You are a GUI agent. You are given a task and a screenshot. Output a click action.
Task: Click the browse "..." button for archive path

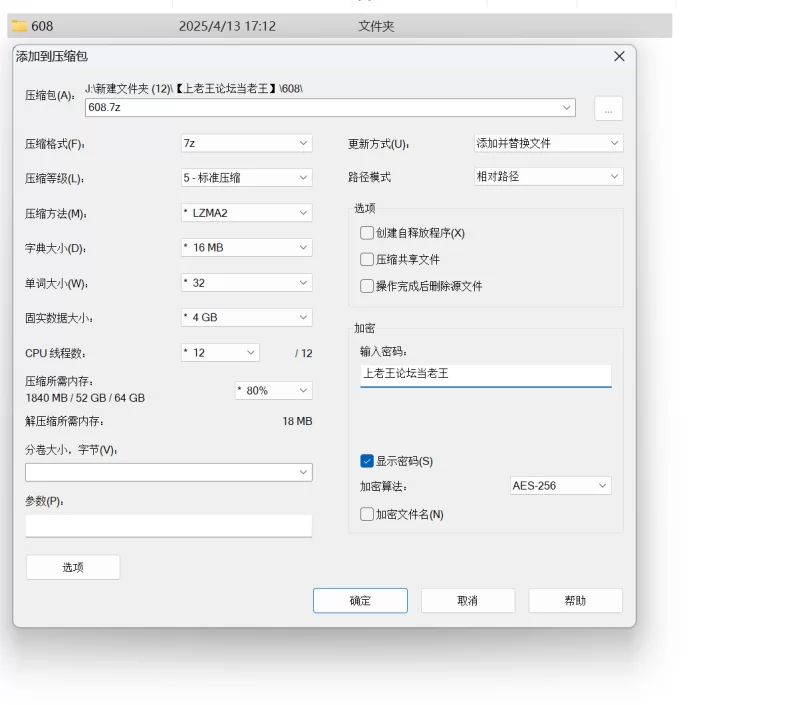pyautogui.click(x=608, y=108)
